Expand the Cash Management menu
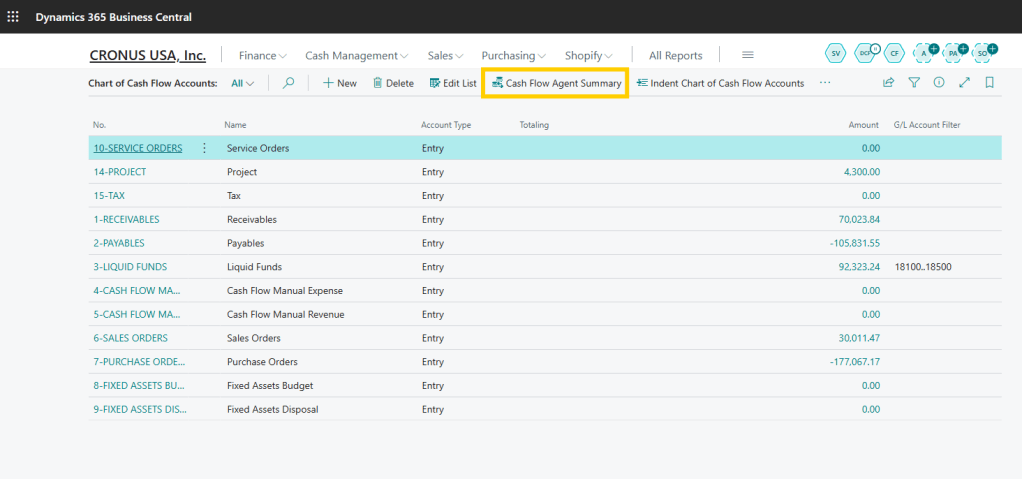 356,55
